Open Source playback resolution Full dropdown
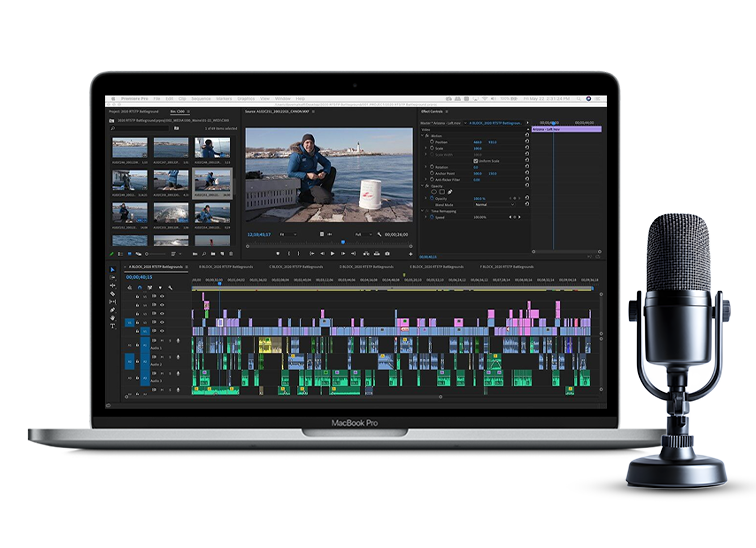 click(364, 234)
